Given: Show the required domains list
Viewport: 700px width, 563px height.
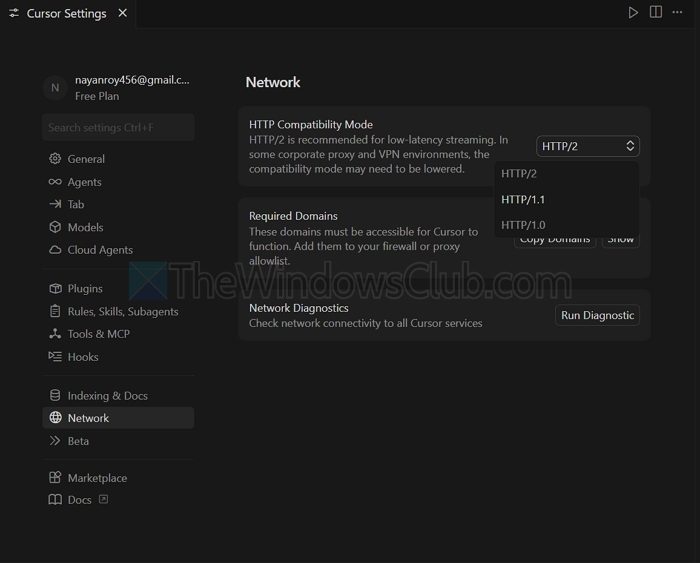Looking at the screenshot, I should tap(621, 240).
